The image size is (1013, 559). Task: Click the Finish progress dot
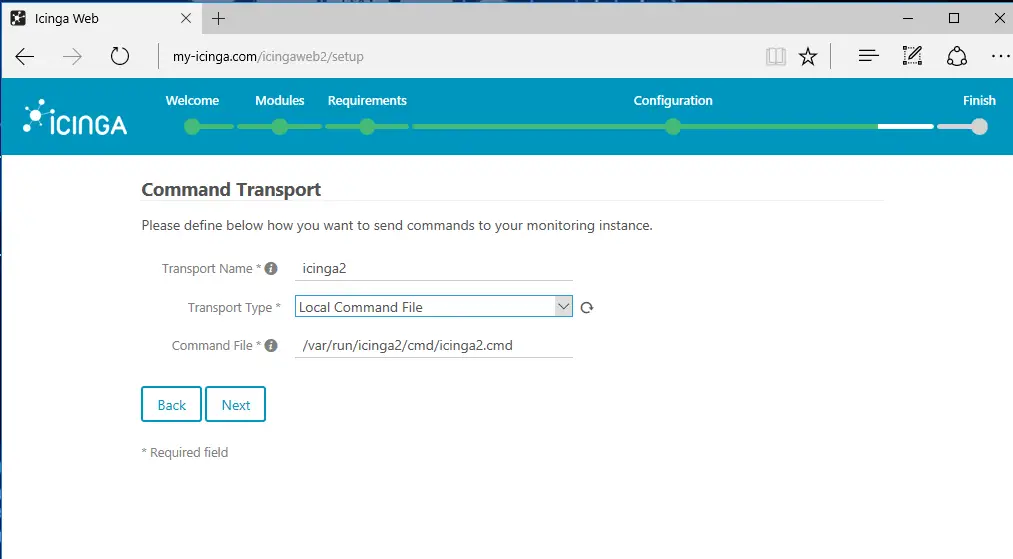point(979,127)
